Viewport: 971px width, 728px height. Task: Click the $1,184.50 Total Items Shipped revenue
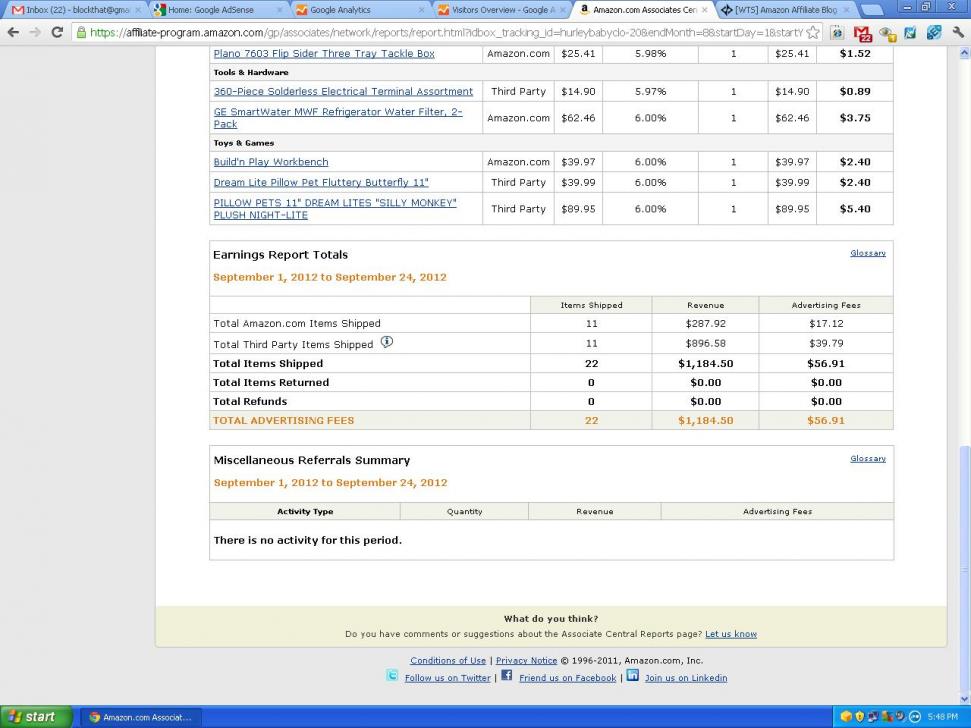click(705, 364)
